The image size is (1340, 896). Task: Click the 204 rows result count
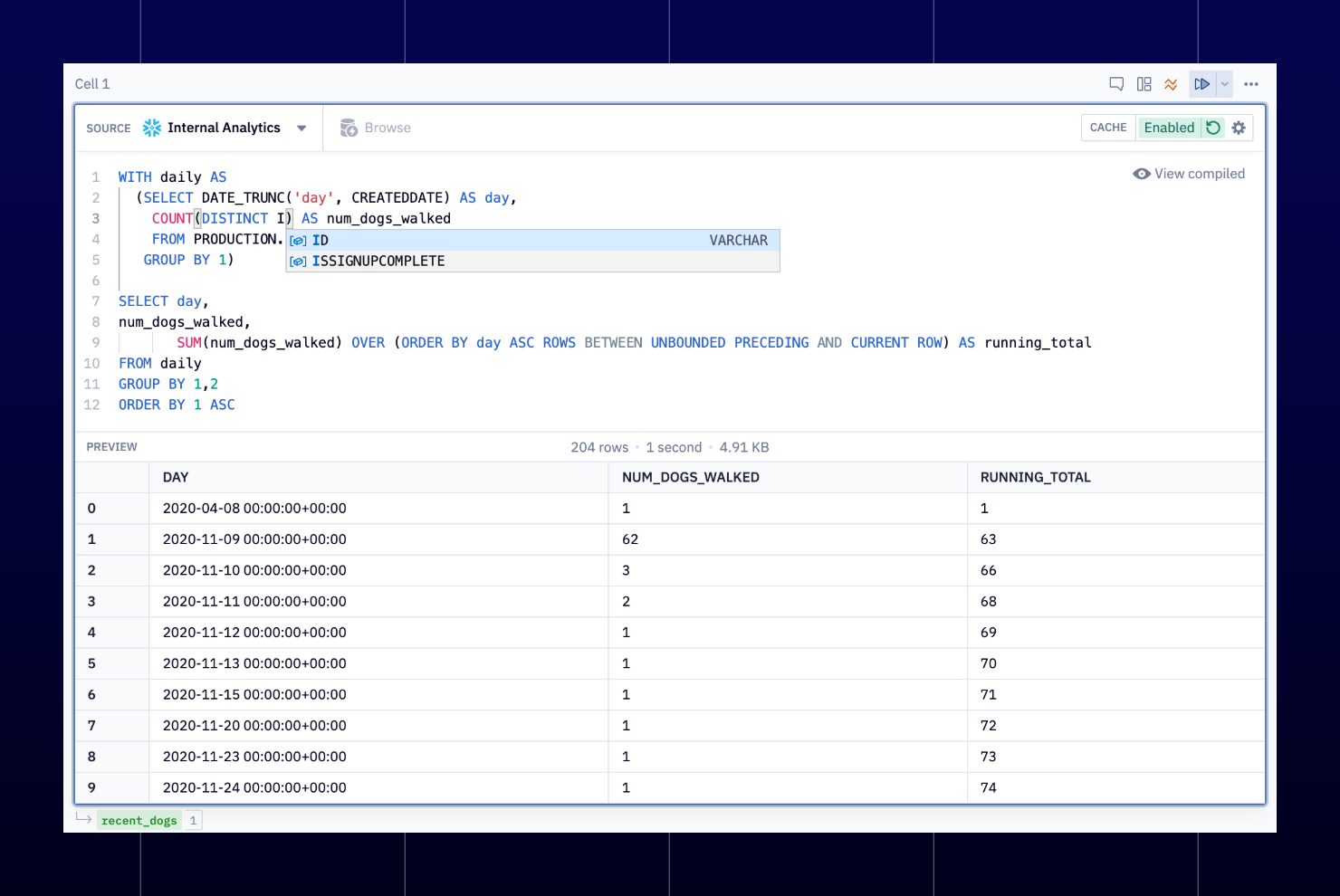[599, 446]
